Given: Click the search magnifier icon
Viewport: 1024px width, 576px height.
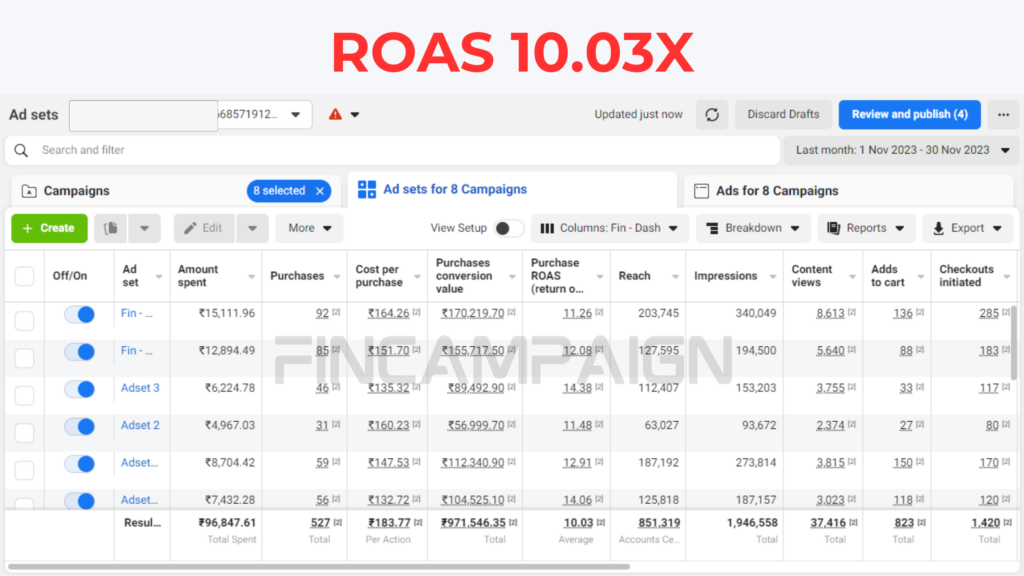Looking at the screenshot, I should coord(21,150).
